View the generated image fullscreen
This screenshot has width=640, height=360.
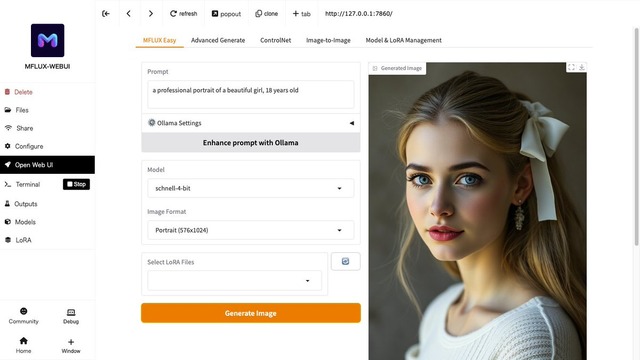click(571, 67)
